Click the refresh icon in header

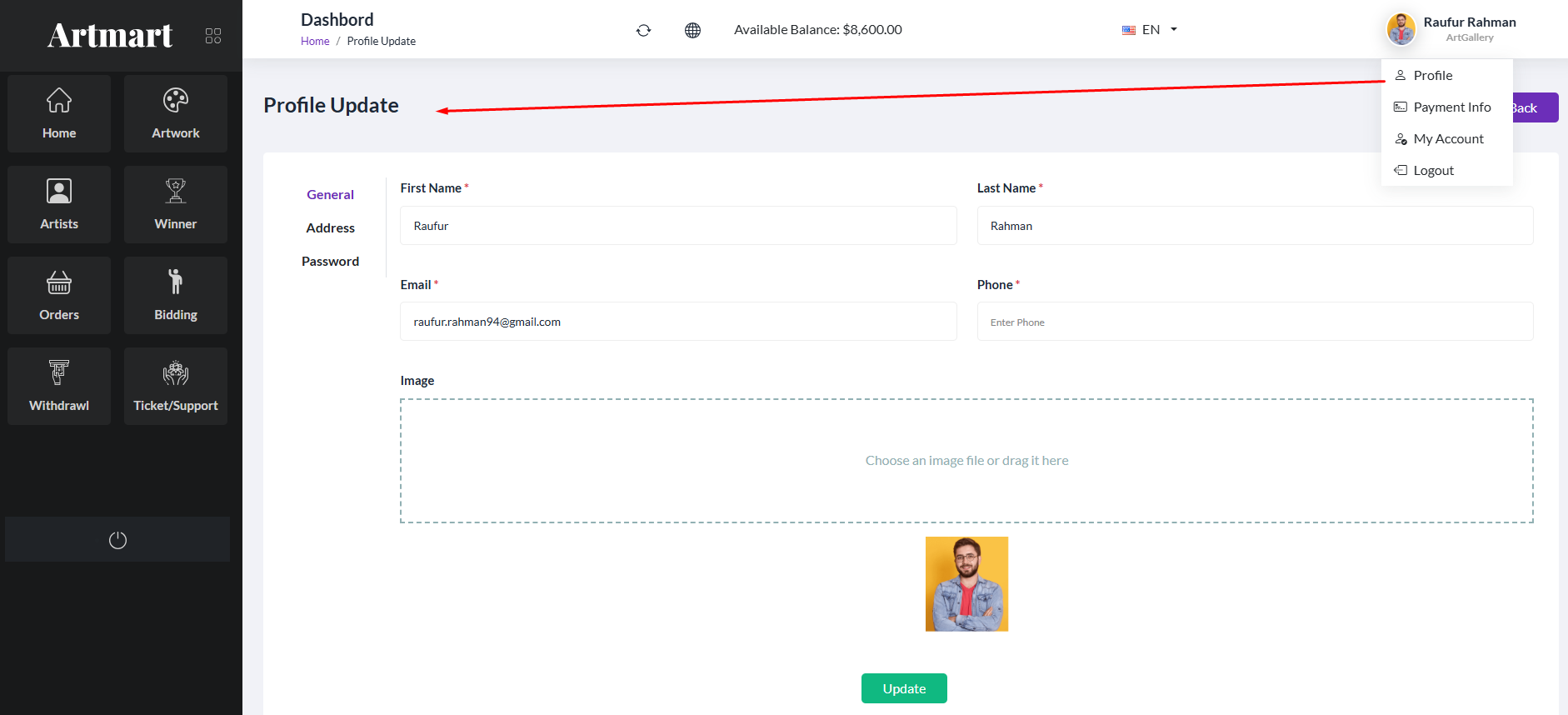(643, 30)
